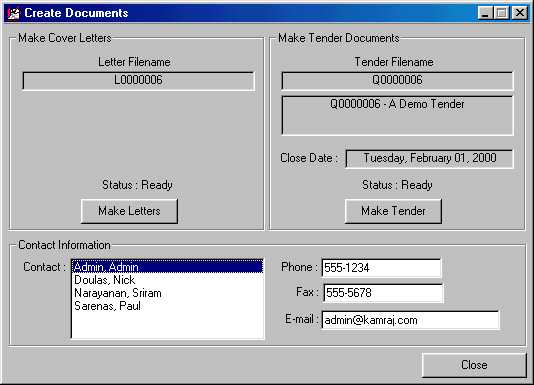The width and height of the screenshot is (534, 385).
Task: Maximize the Create Documents window
Action: (501, 13)
